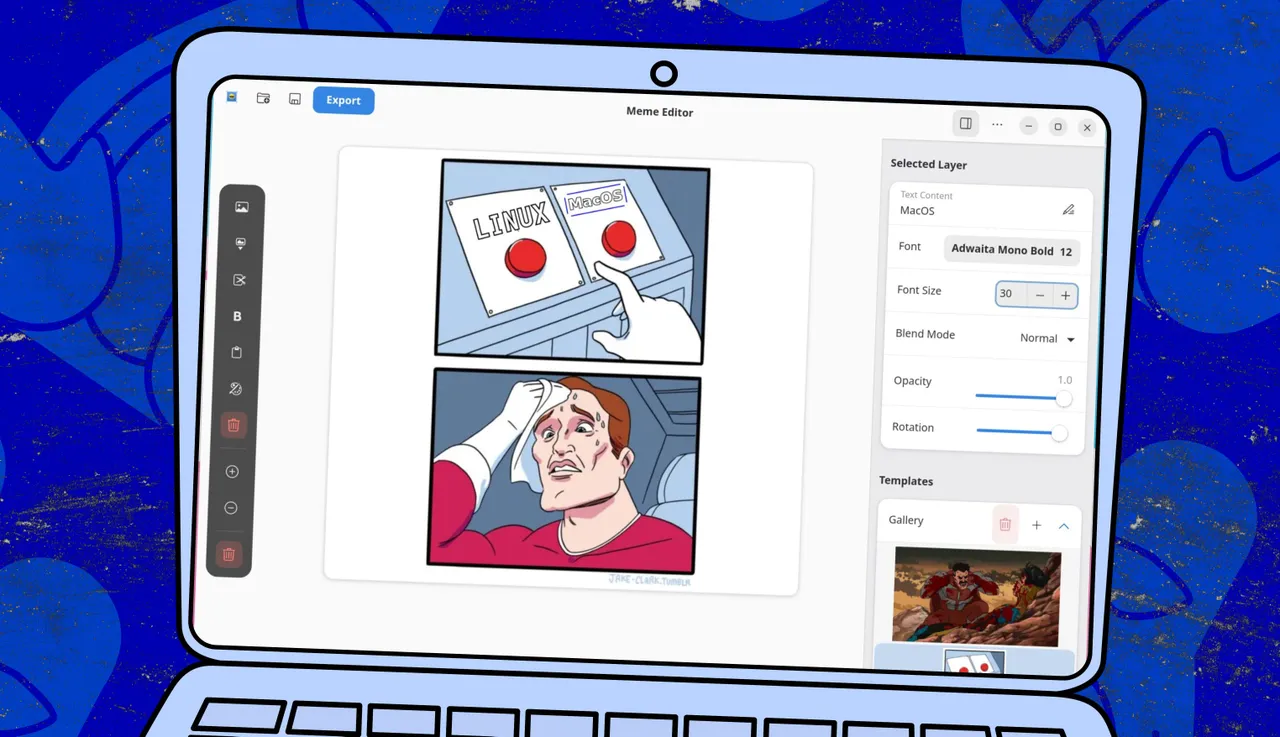Select the fighting scene template thumbnail

[x=975, y=595]
